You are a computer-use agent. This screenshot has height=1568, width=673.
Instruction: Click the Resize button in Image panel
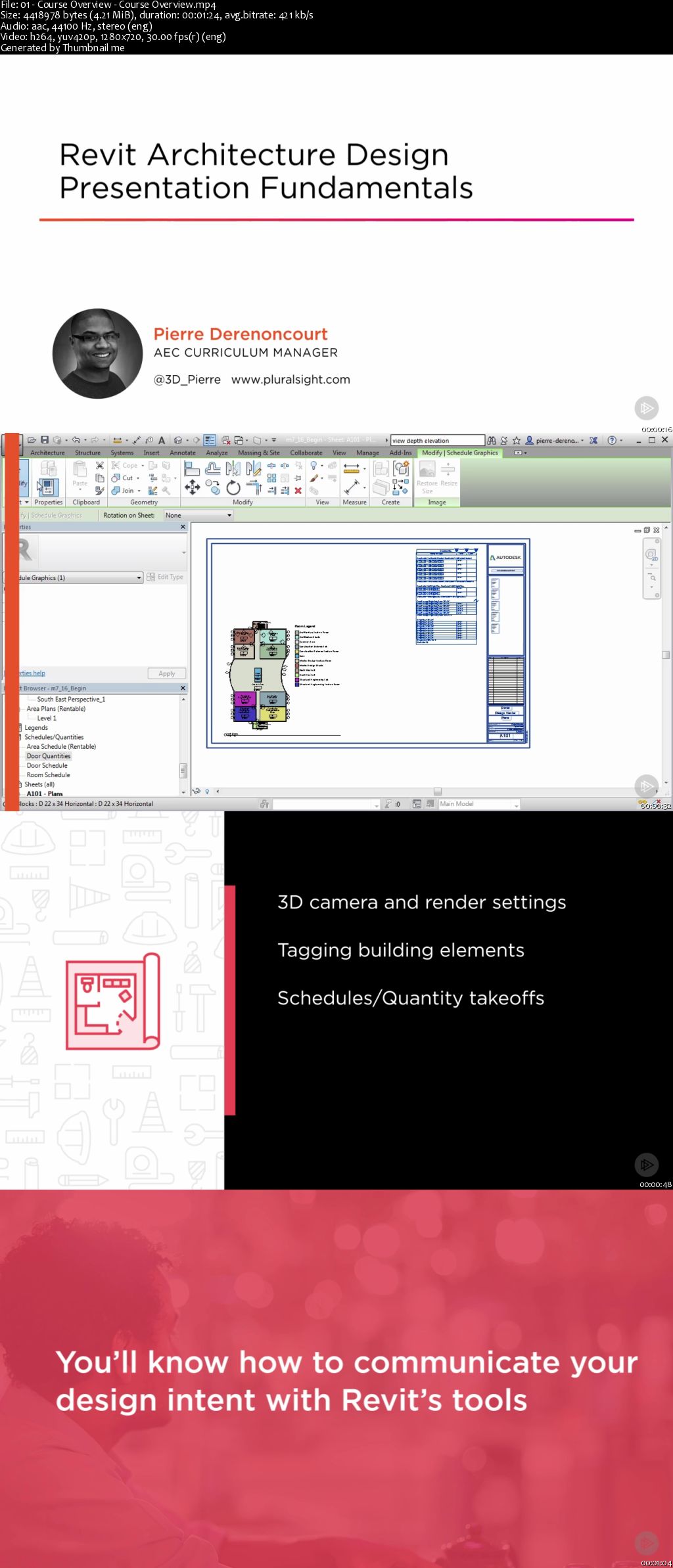coord(448,474)
